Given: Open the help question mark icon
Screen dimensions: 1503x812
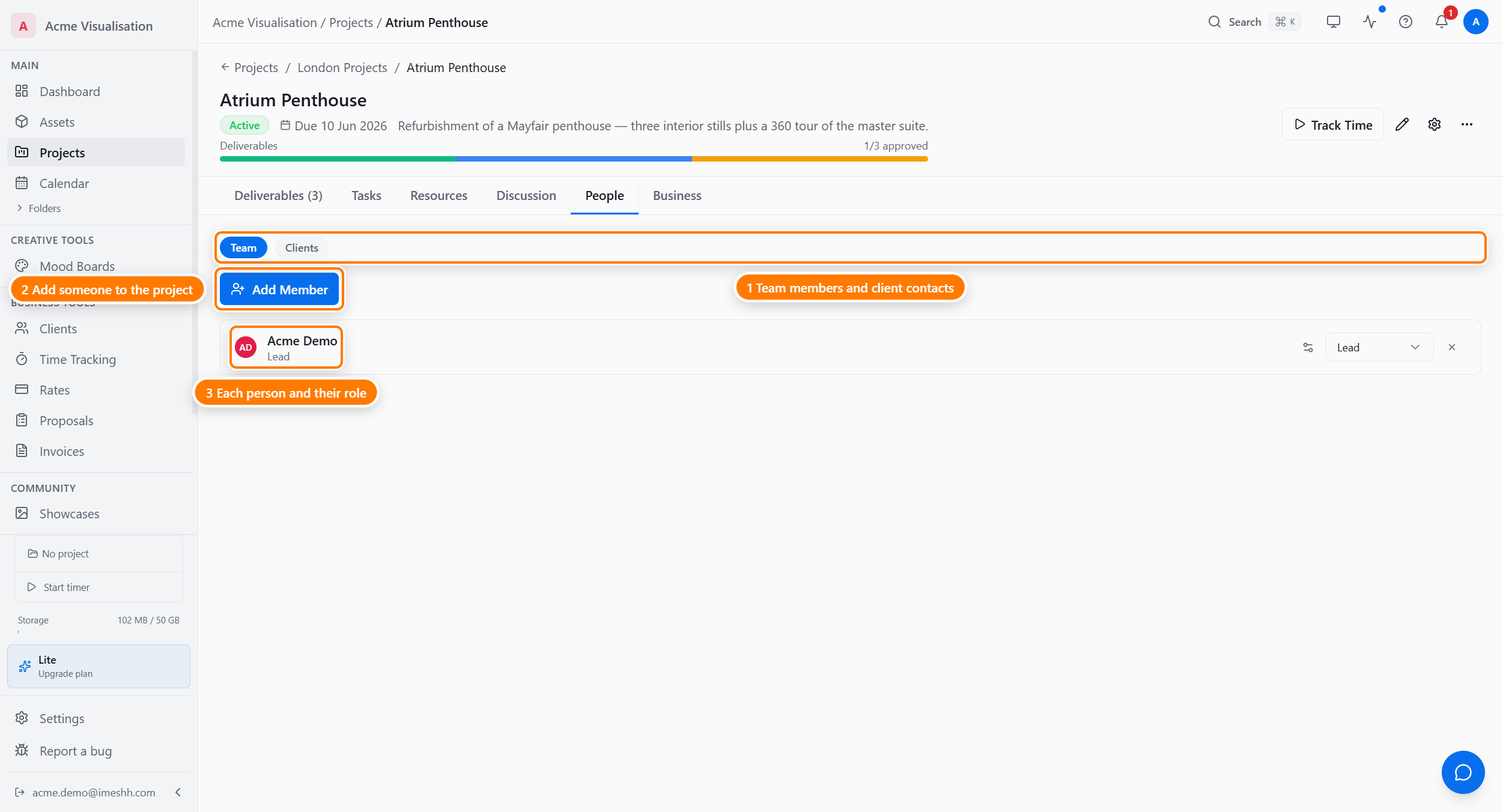Looking at the screenshot, I should [1406, 22].
